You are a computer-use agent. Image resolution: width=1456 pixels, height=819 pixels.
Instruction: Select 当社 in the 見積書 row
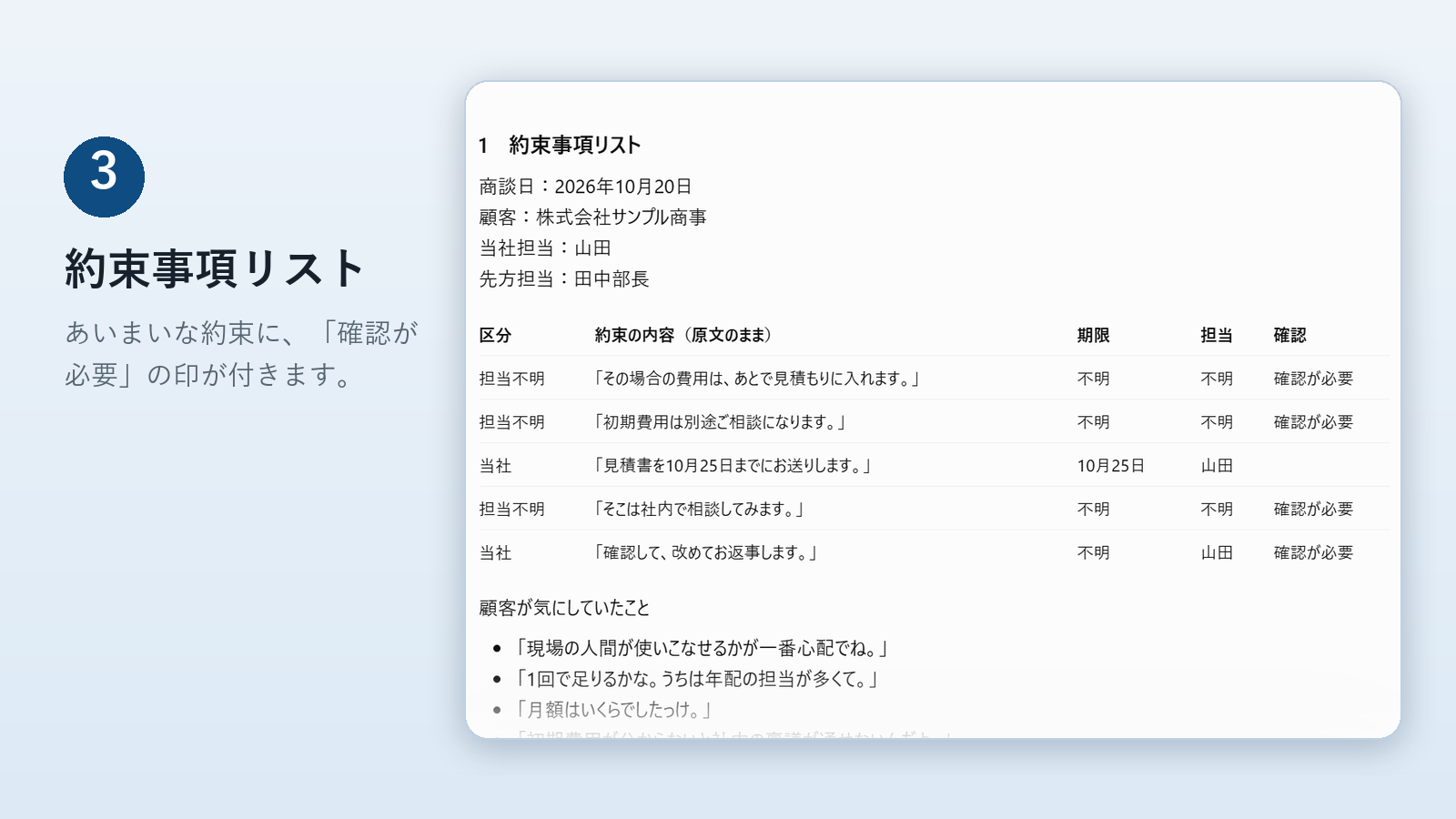point(495,466)
